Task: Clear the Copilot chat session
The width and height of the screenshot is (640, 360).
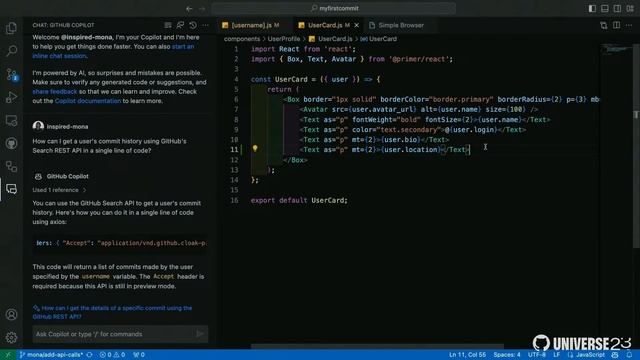Action: (x=168, y=25)
